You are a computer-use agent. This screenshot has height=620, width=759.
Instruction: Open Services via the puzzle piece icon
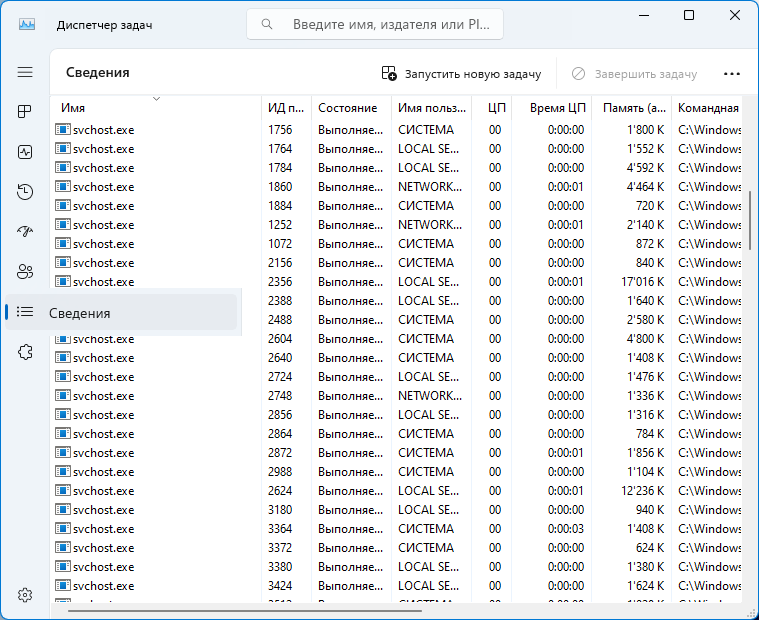(x=25, y=352)
